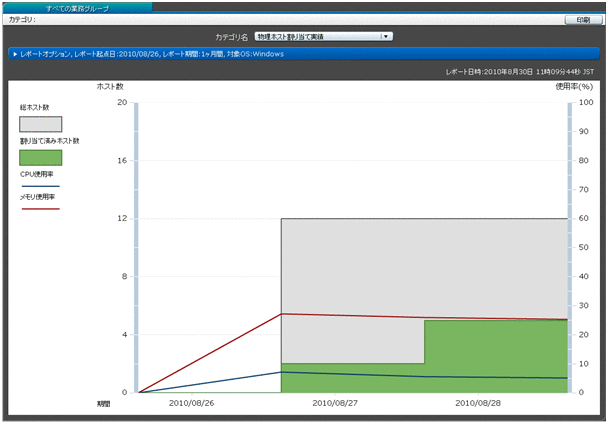609x425 pixels.
Task: Click the blue CPU使用率 legend line
Action: [x=41, y=186]
